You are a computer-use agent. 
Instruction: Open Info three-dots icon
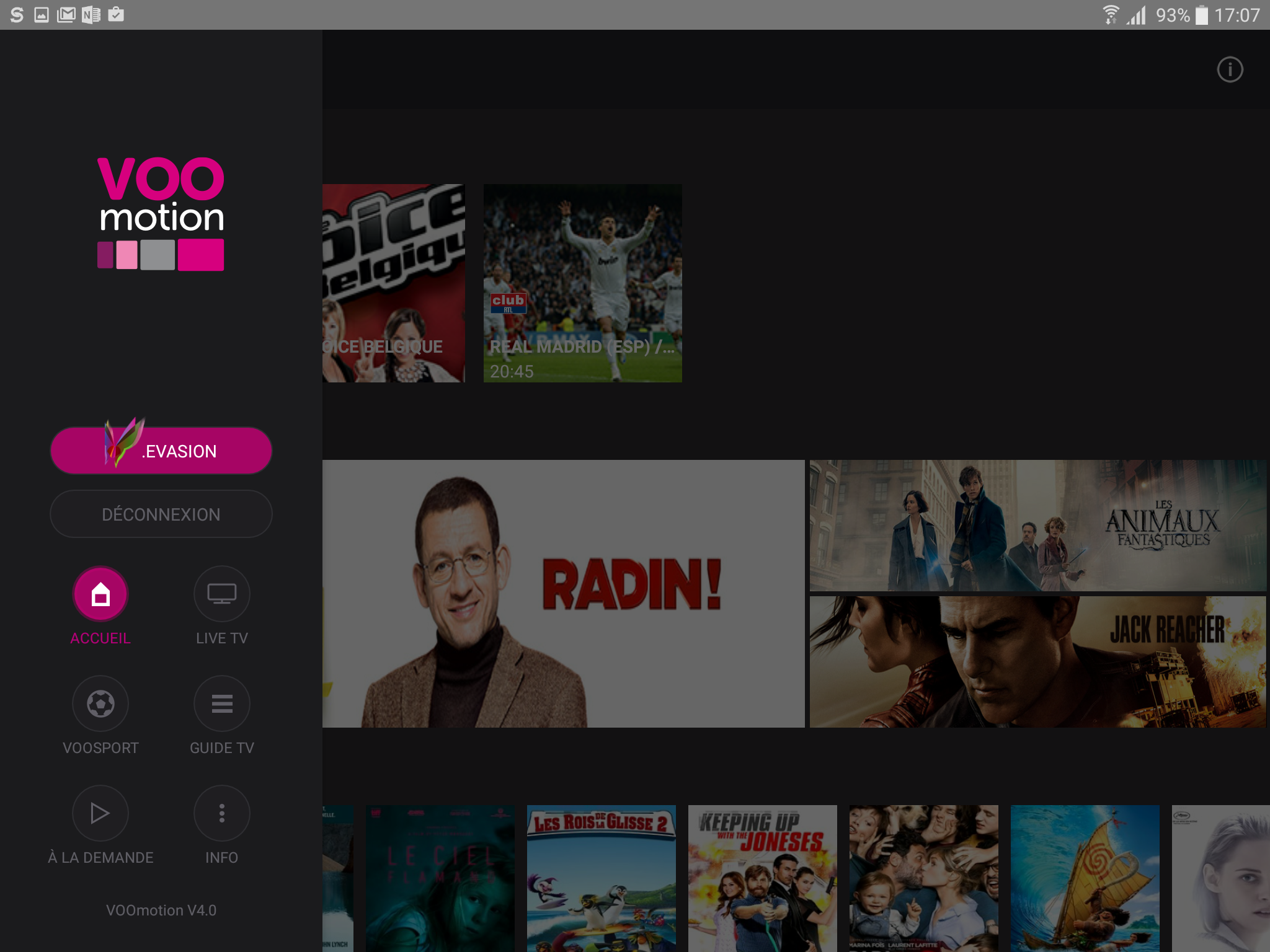pos(221,813)
